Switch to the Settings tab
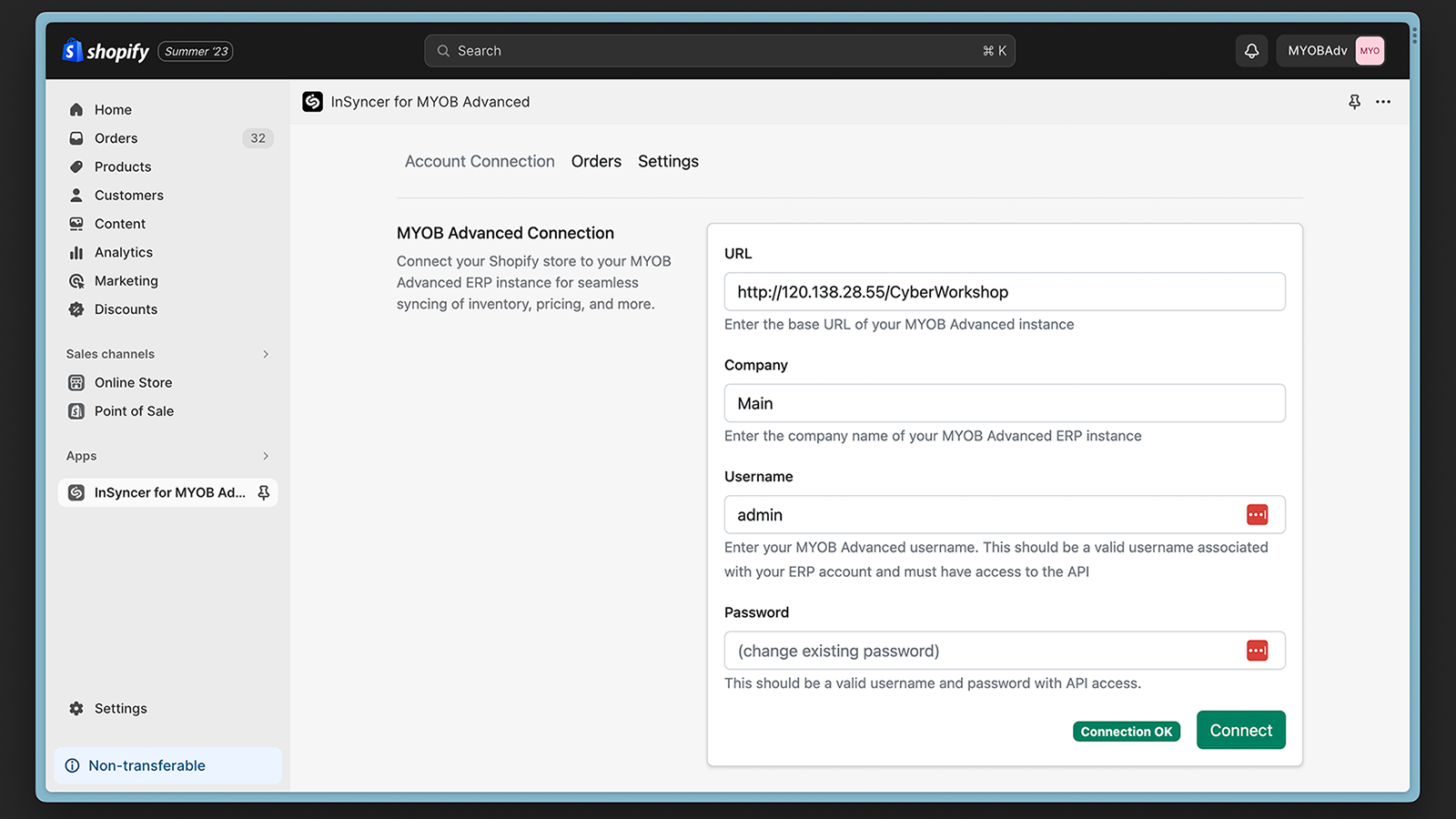1456x819 pixels. (x=668, y=161)
